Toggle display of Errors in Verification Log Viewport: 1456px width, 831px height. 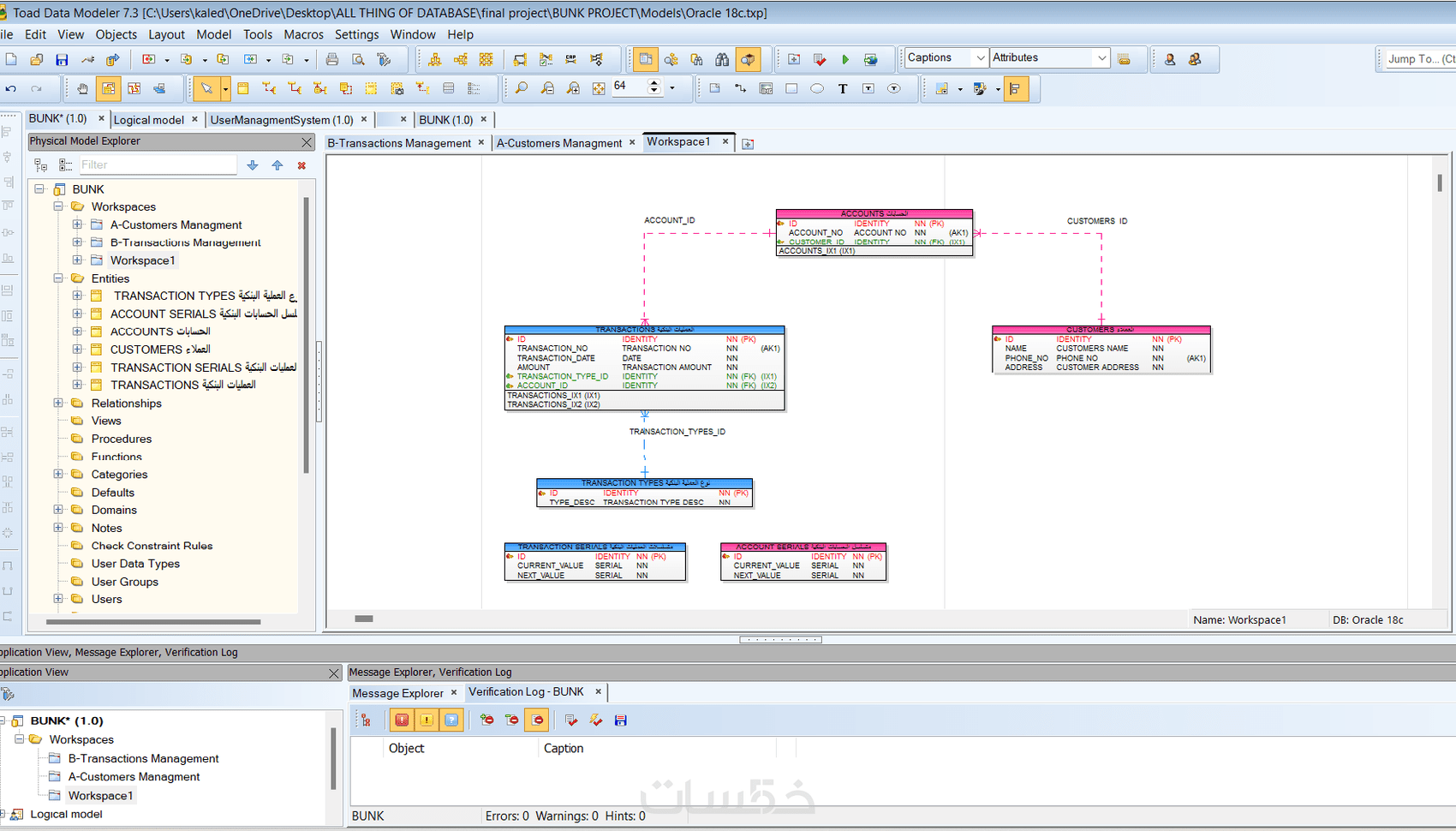tap(402, 720)
